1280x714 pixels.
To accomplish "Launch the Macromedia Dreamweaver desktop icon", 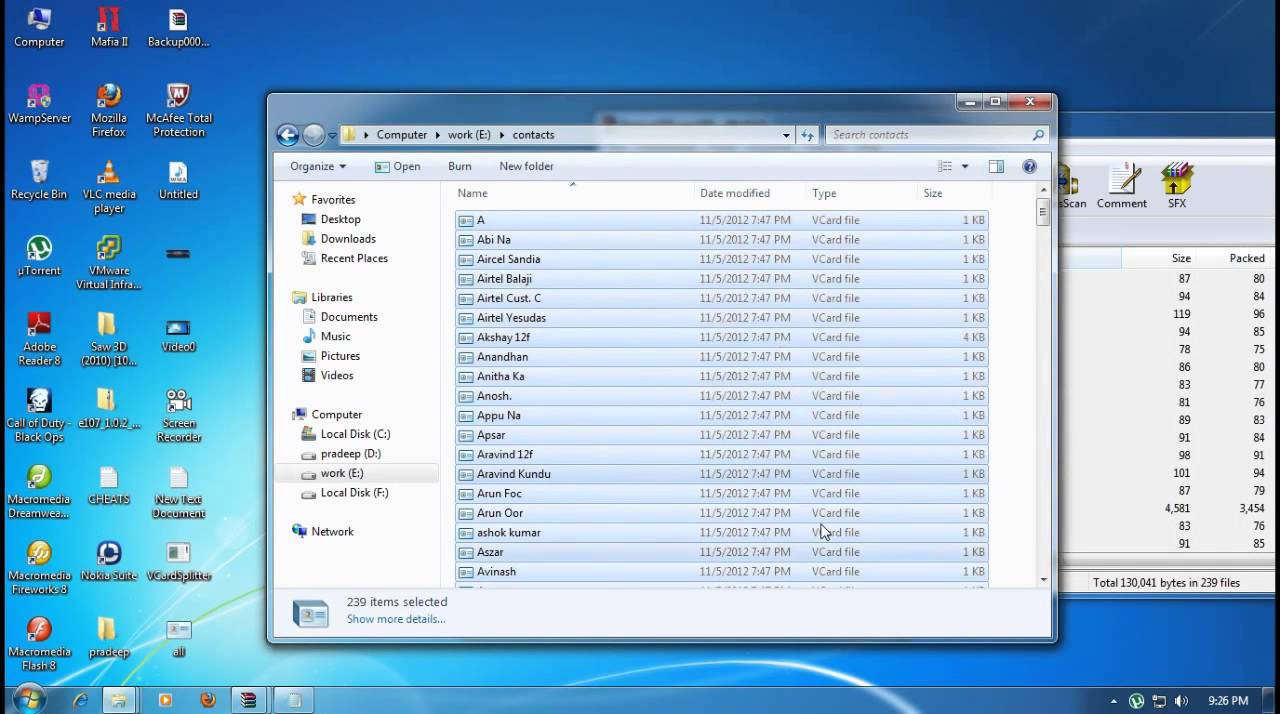I will [39, 491].
